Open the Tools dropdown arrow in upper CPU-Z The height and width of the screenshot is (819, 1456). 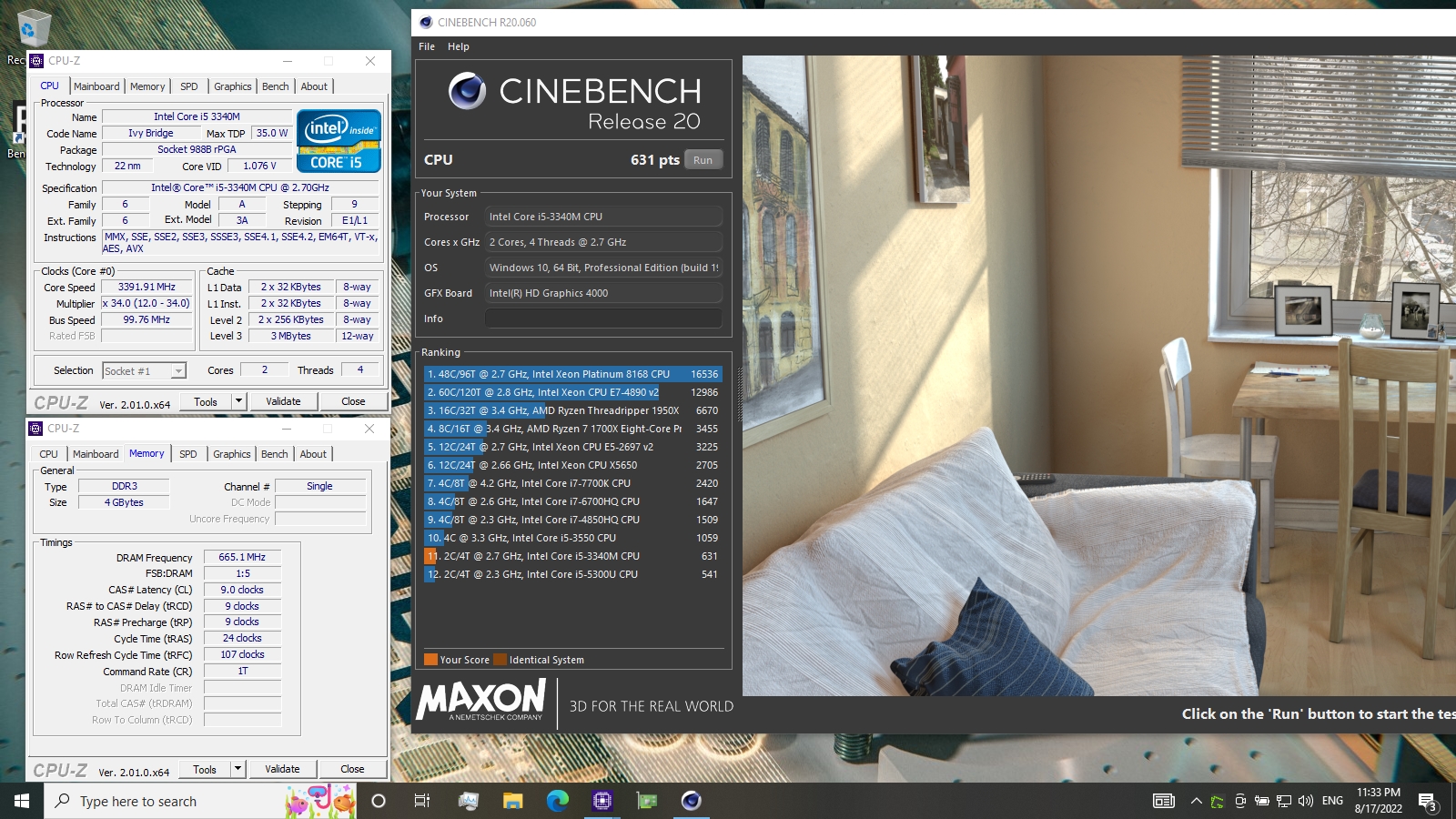click(x=238, y=401)
